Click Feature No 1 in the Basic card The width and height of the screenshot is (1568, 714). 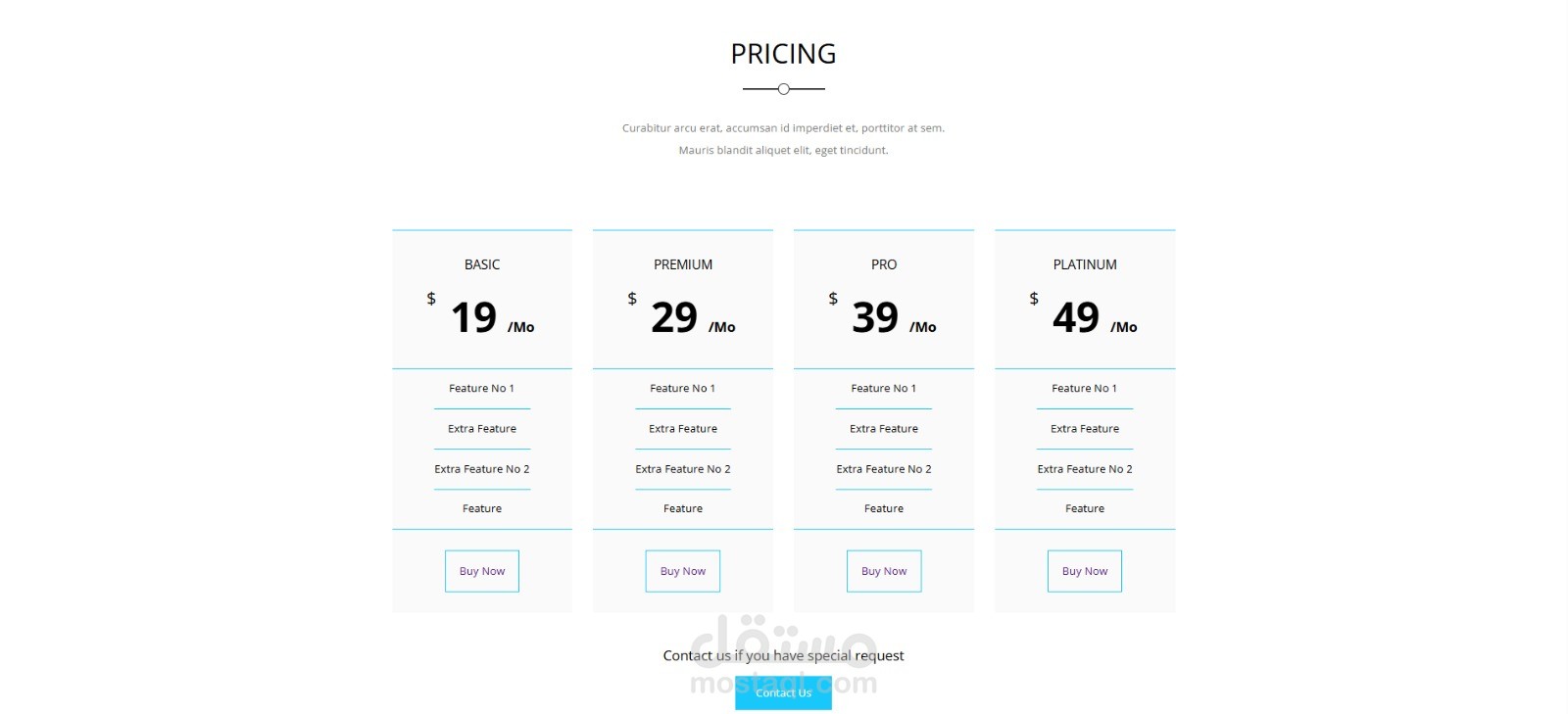tap(481, 389)
